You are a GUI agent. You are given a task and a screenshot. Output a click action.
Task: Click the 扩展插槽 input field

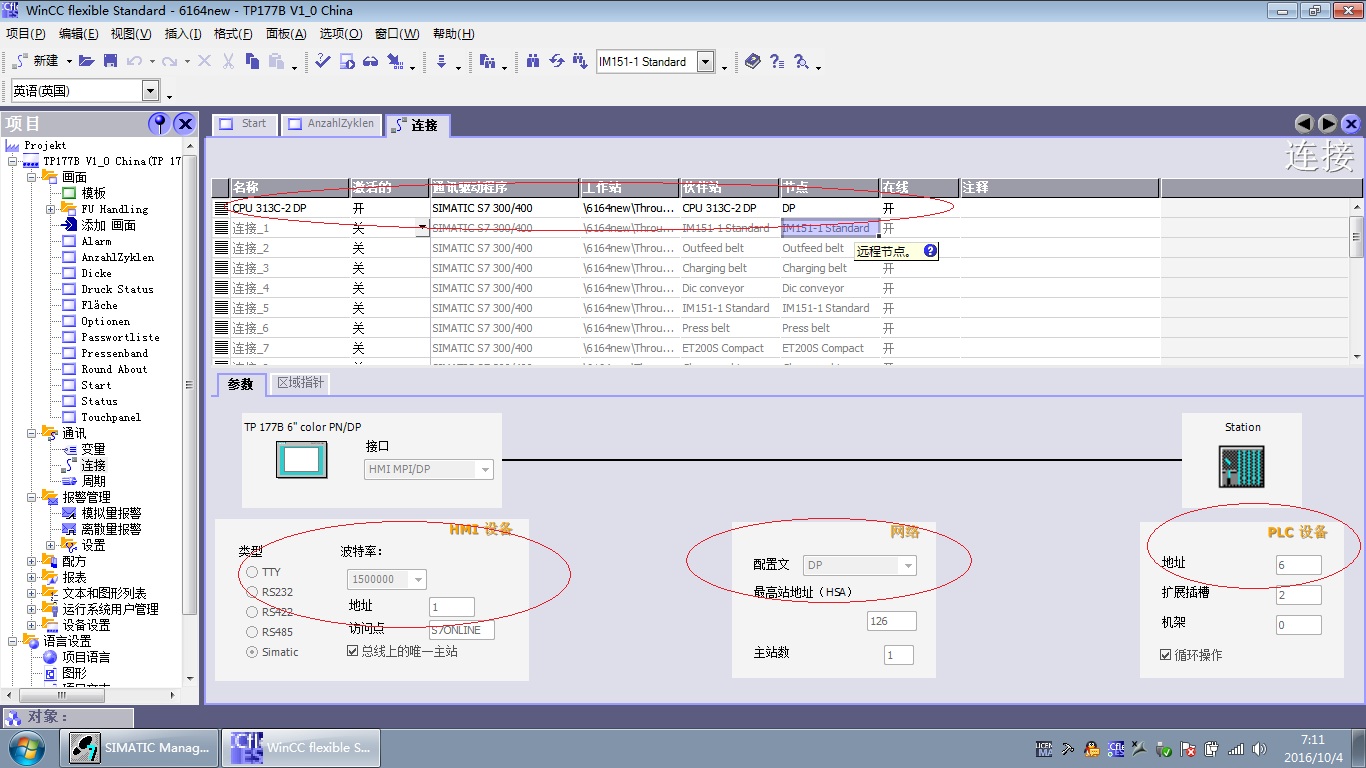[x=1299, y=595]
